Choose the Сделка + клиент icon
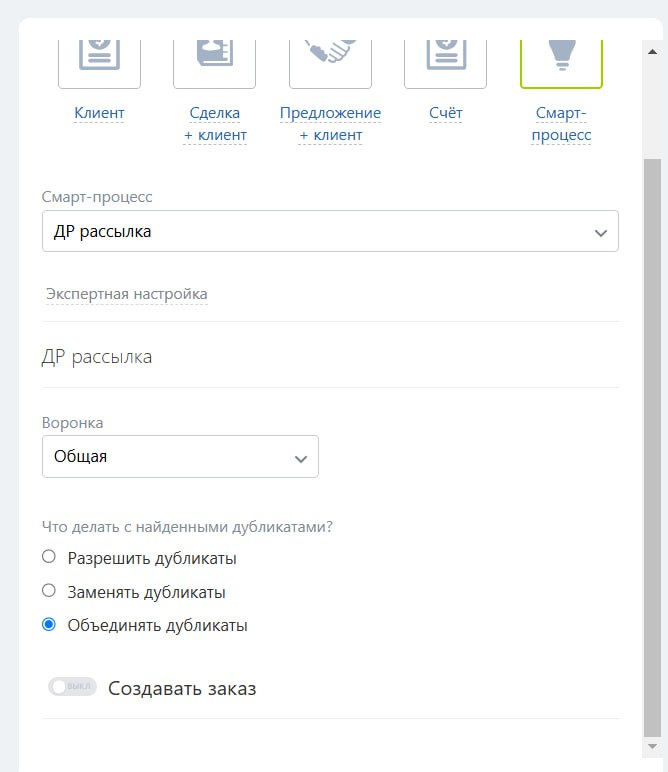The image size is (668, 772). pyautogui.click(x=214, y=60)
